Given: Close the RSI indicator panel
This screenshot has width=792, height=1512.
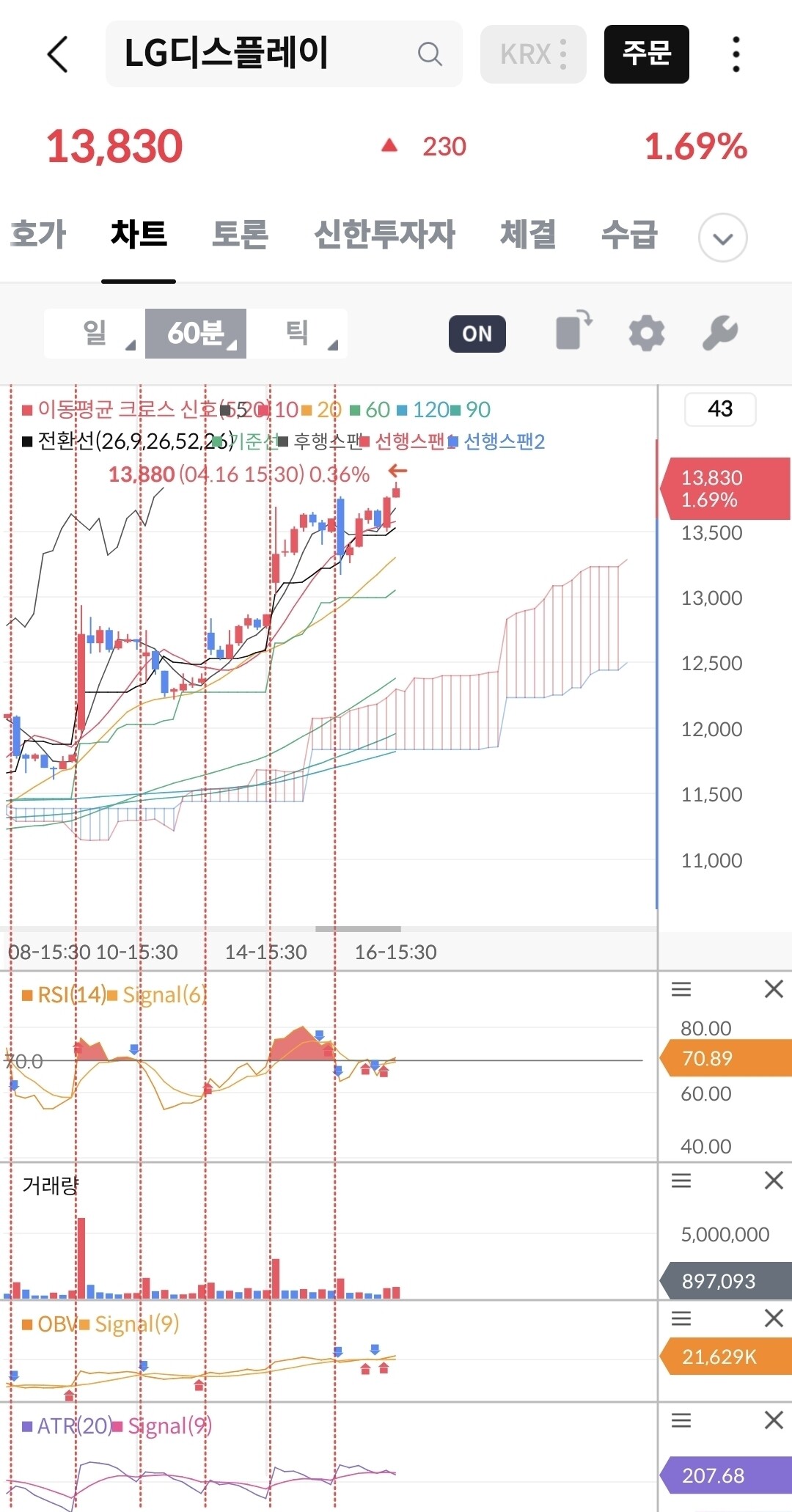Looking at the screenshot, I should tap(774, 989).
